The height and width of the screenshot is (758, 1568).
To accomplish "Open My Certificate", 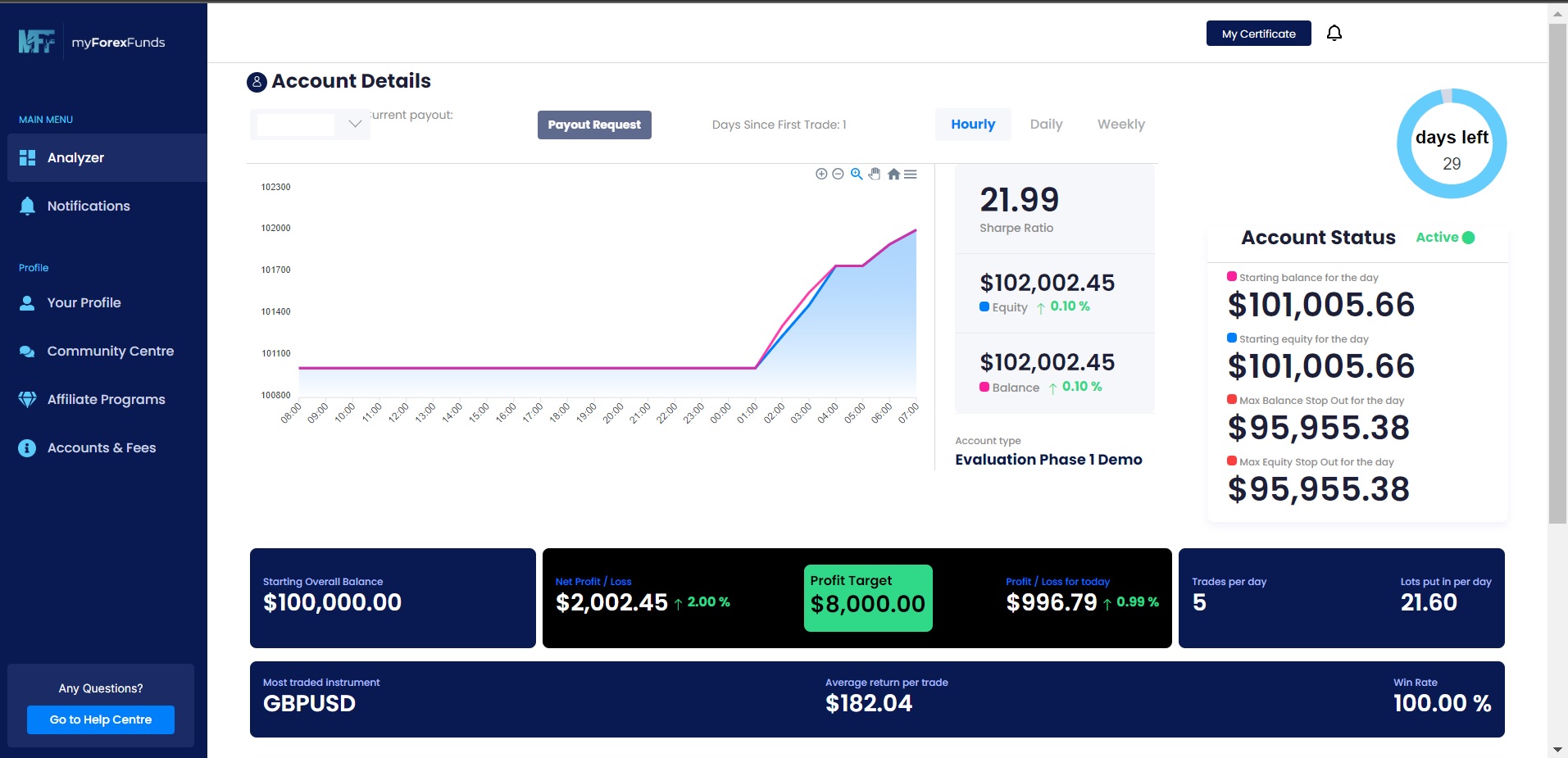I will [x=1258, y=34].
